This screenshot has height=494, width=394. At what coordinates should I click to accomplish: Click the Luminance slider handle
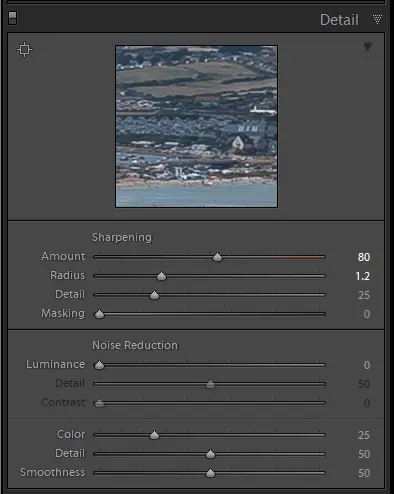(99, 365)
